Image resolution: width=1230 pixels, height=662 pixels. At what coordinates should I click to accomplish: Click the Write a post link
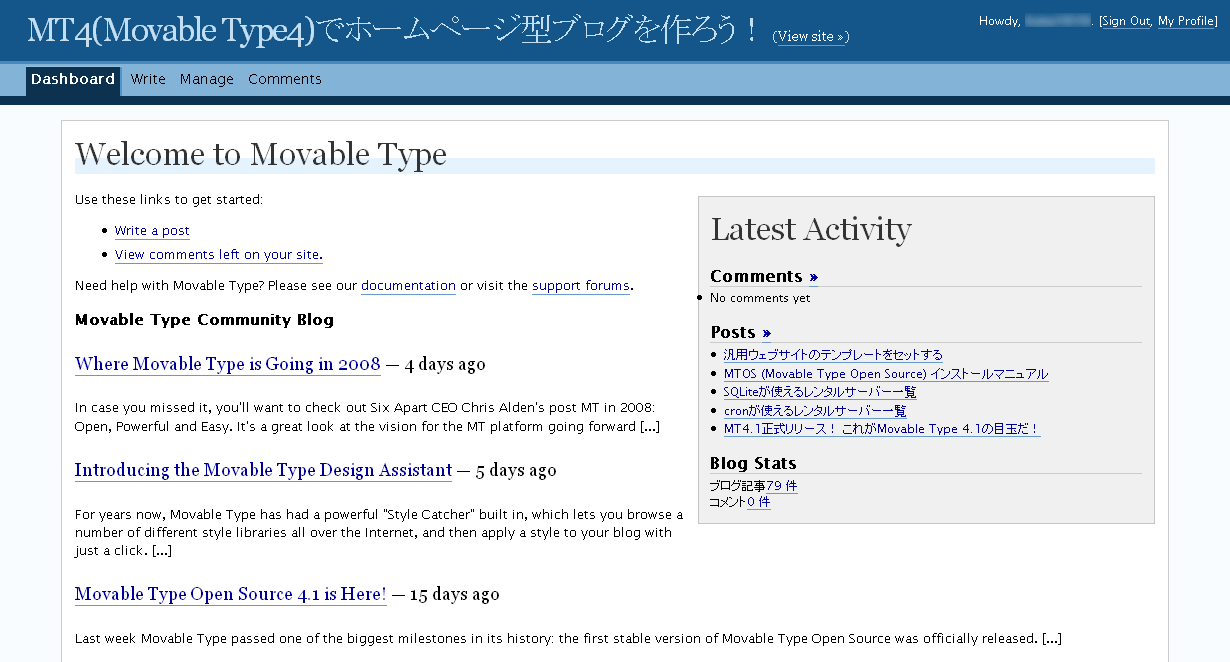point(152,231)
